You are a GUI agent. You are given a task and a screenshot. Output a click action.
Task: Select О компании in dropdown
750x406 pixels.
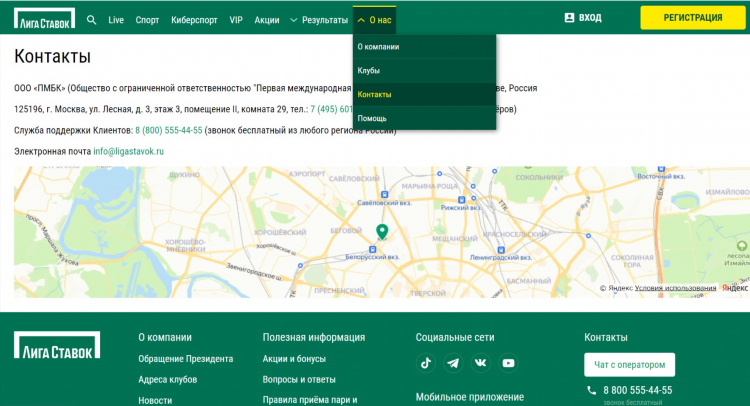click(x=424, y=47)
